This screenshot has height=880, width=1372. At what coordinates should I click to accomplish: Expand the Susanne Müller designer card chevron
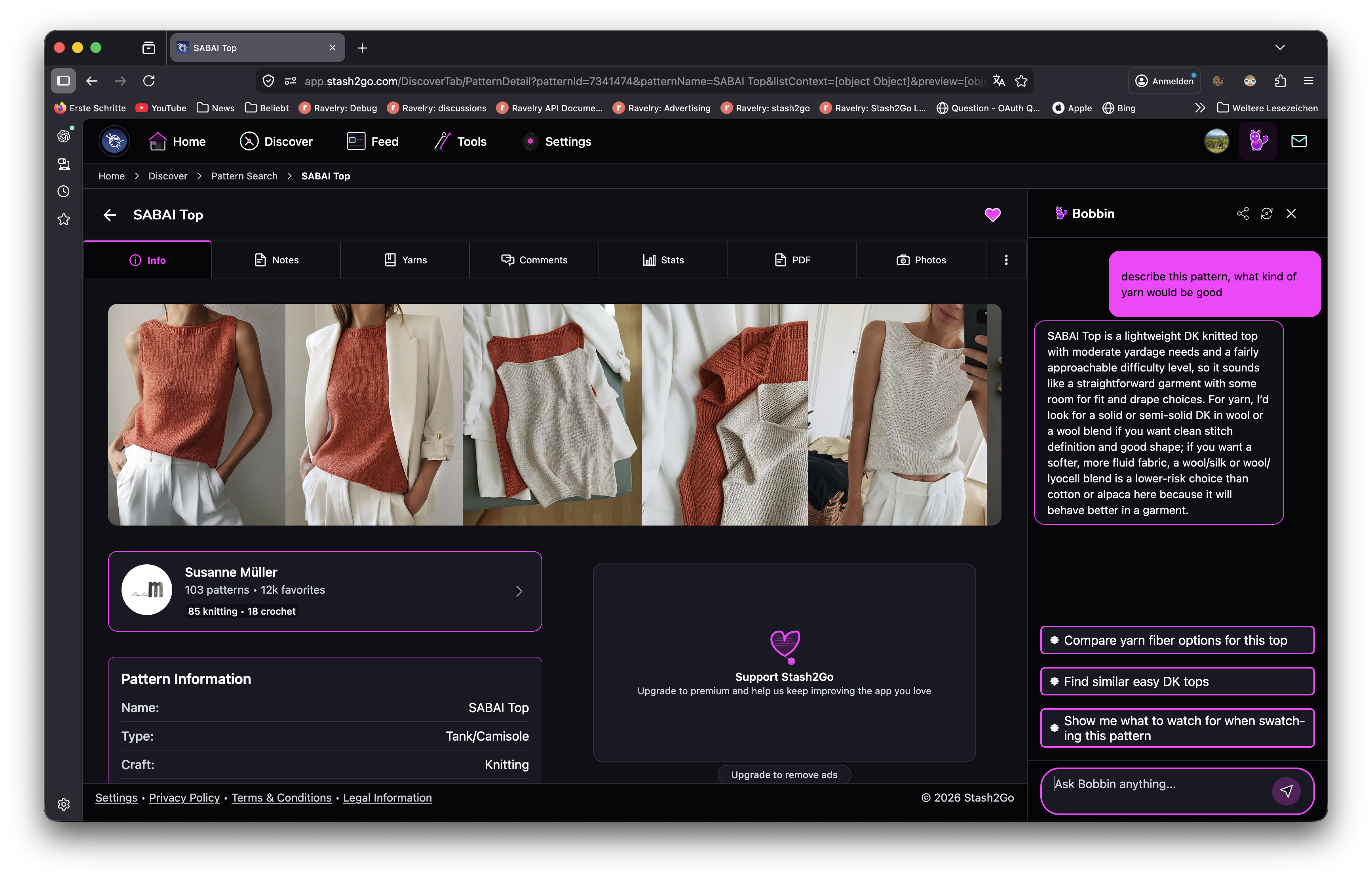[x=519, y=591]
